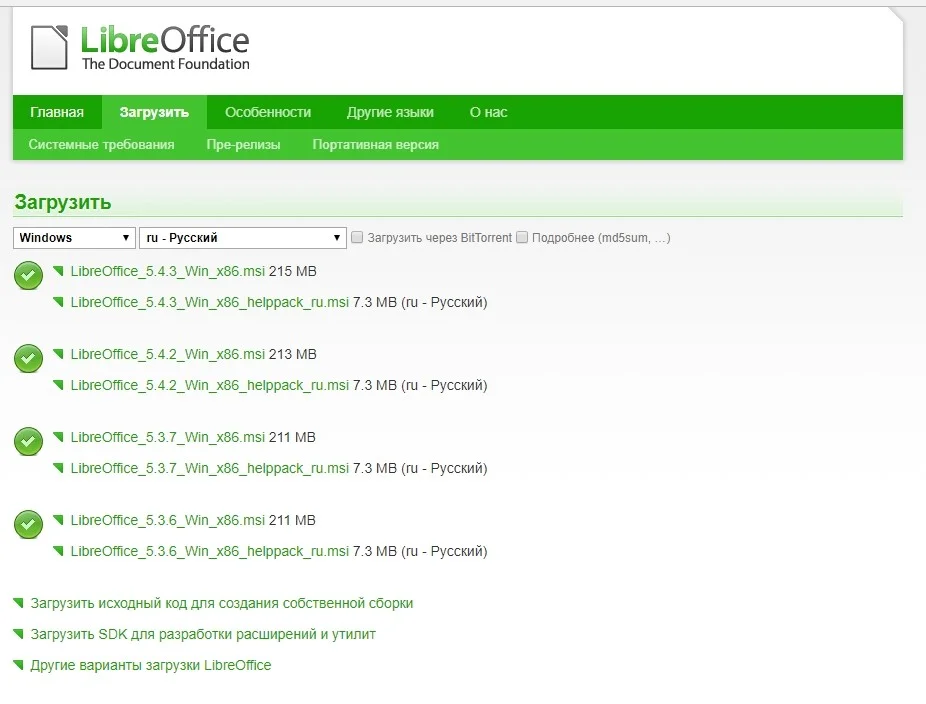Image resolution: width=926 pixels, height=704 pixels.
Task: Open the 'Пре-релизы' submenu item
Action: pyautogui.click(x=243, y=144)
